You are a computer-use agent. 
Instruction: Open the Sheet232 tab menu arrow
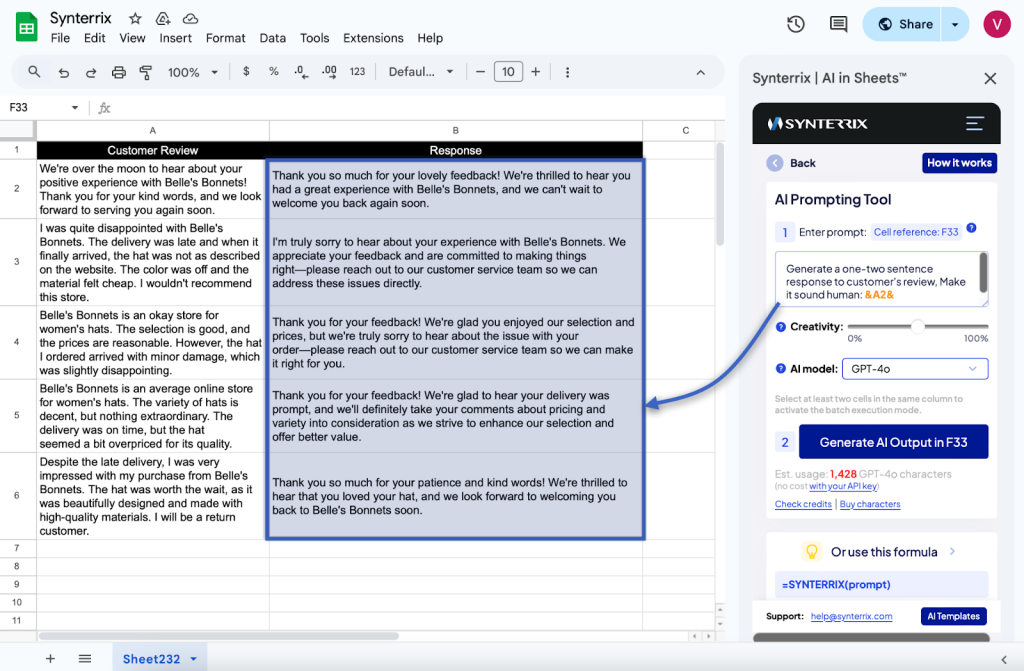pyautogui.click(x=193, y=659)
